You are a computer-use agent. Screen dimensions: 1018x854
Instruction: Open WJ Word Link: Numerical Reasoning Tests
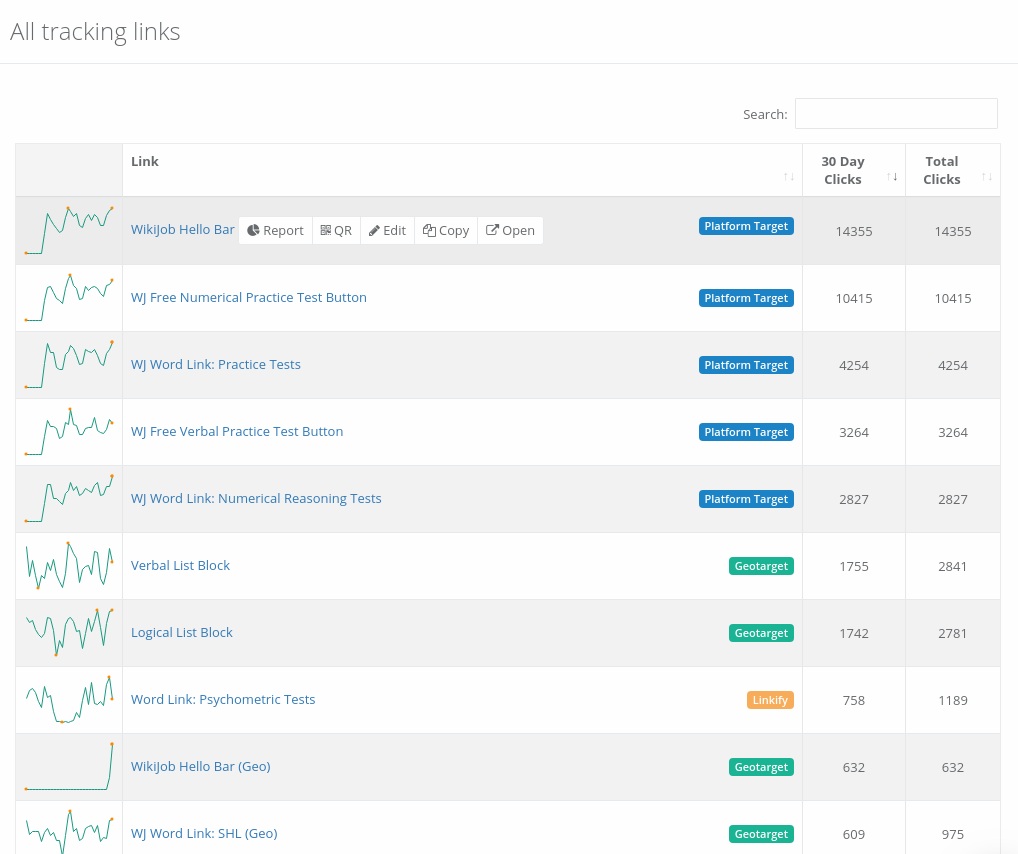256,498
